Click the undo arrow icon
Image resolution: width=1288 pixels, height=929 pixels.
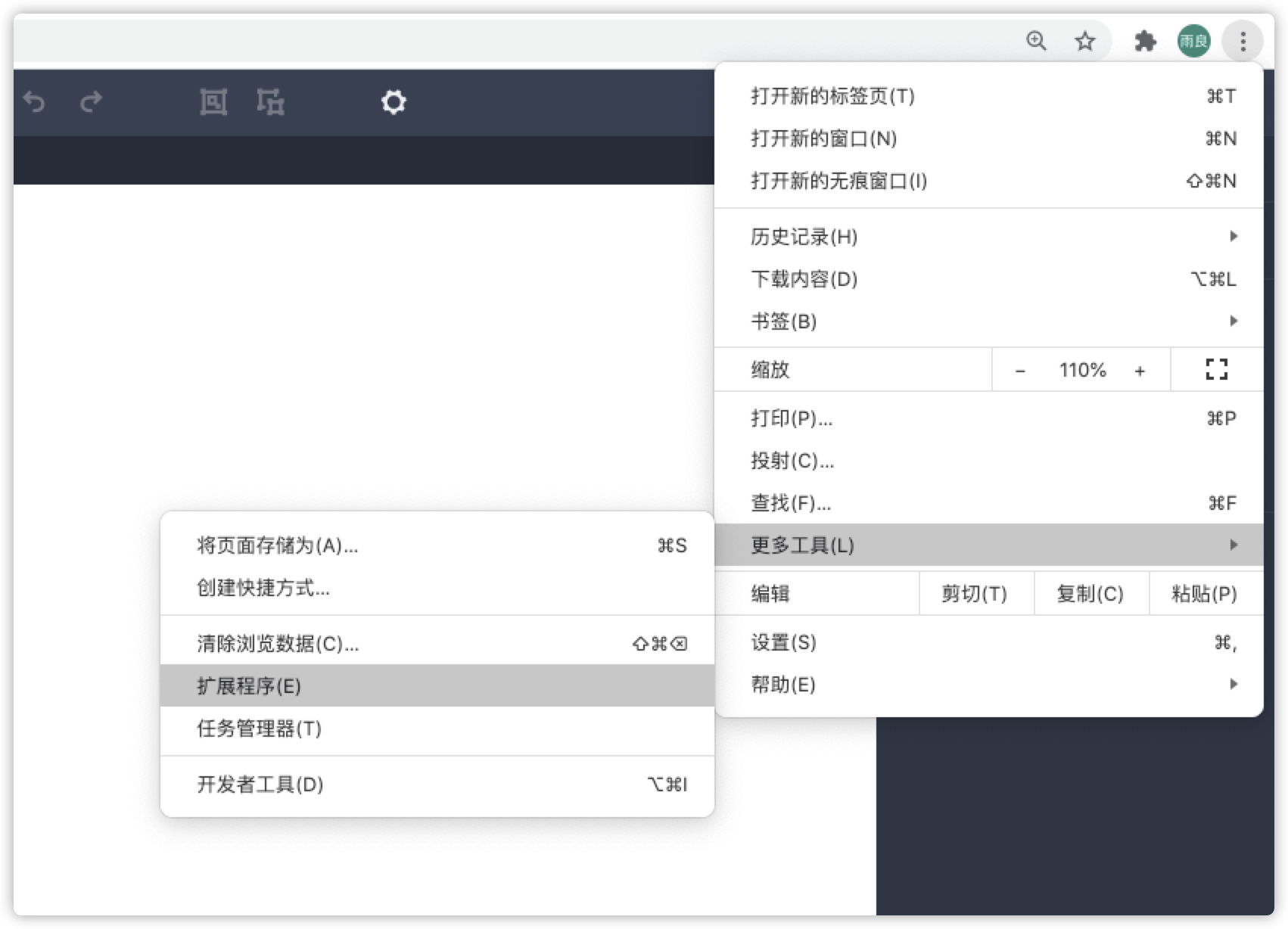click(x=34, y=101)
